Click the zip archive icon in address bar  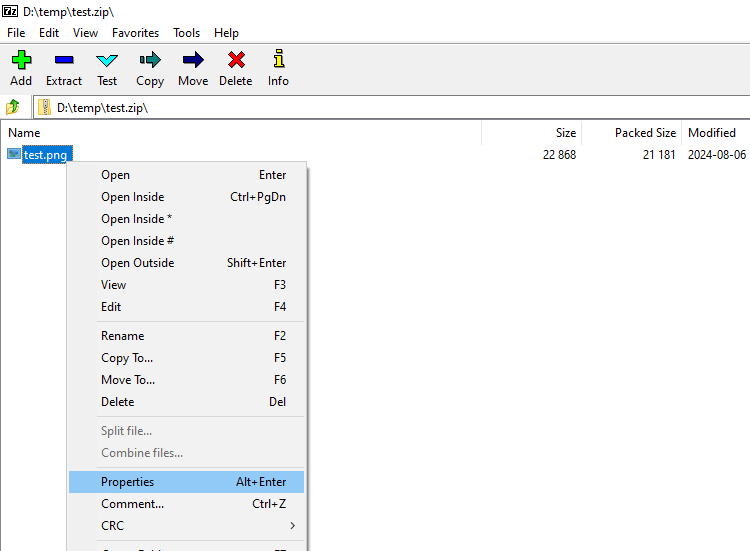(x=44, y=107)
